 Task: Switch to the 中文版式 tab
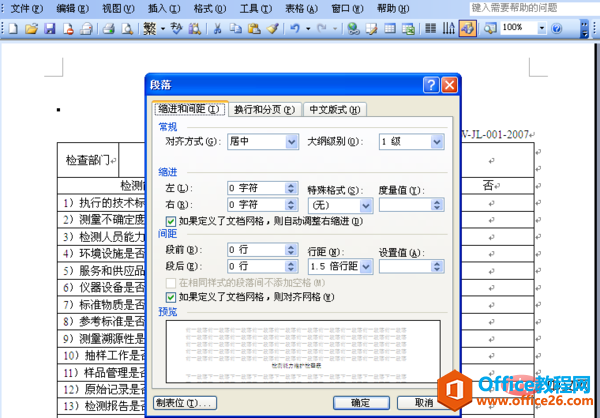(x=335, y=110)
